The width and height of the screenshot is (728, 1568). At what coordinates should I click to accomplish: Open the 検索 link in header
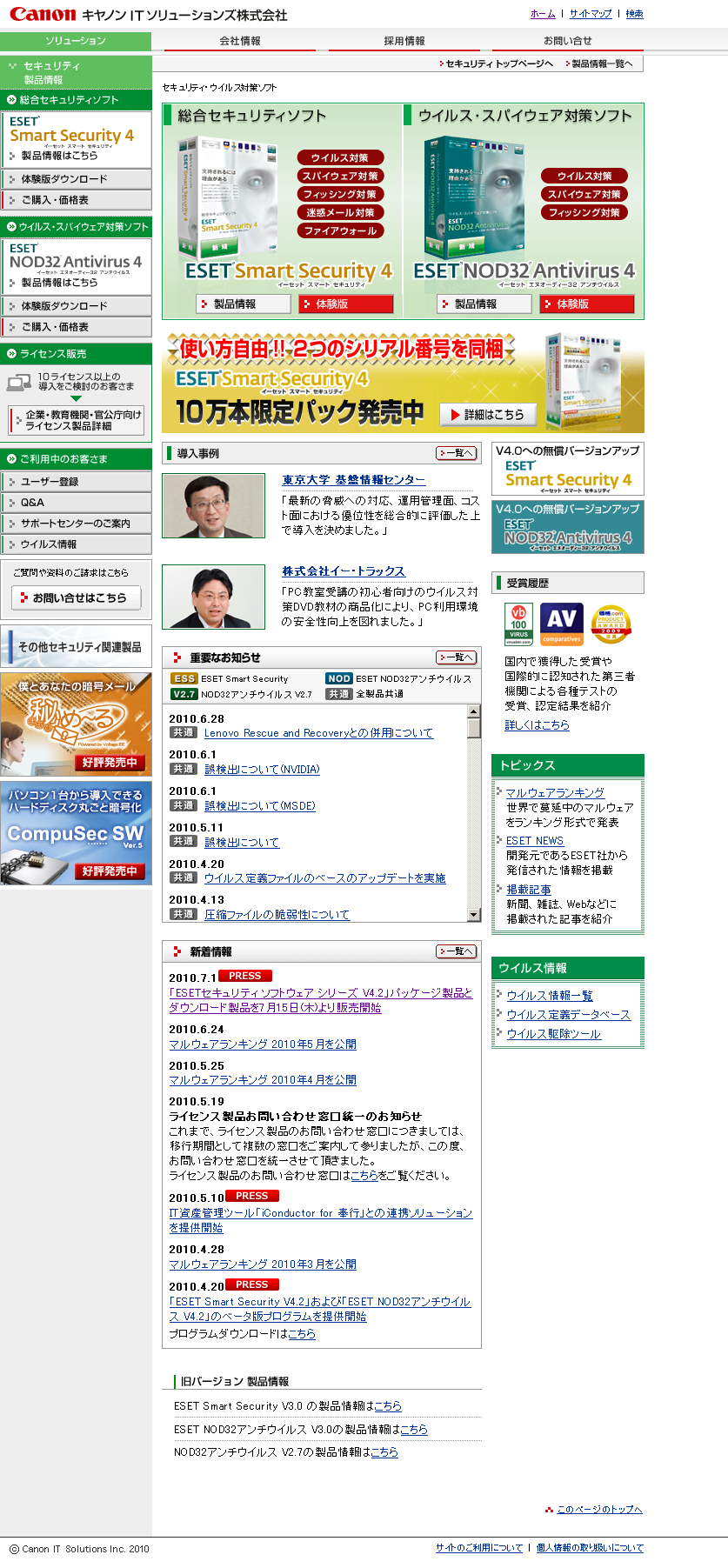point(634,14)
